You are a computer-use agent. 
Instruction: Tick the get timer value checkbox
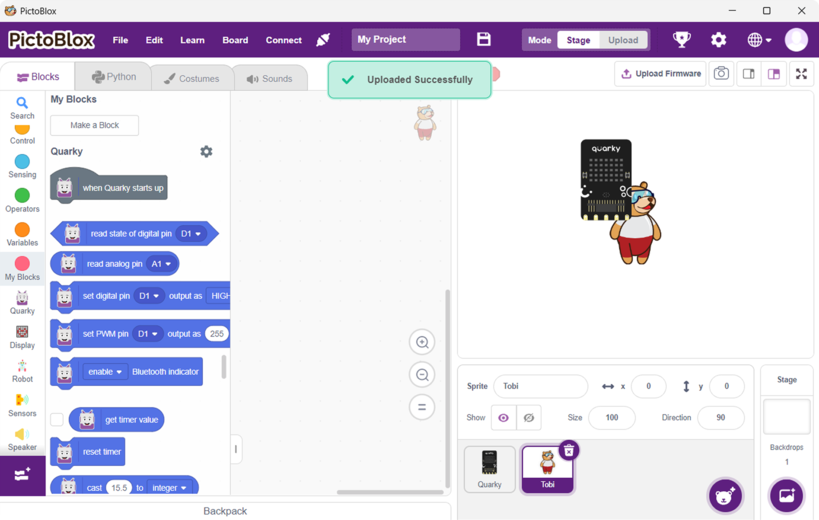pyautogui.click(x=57, y=419)
